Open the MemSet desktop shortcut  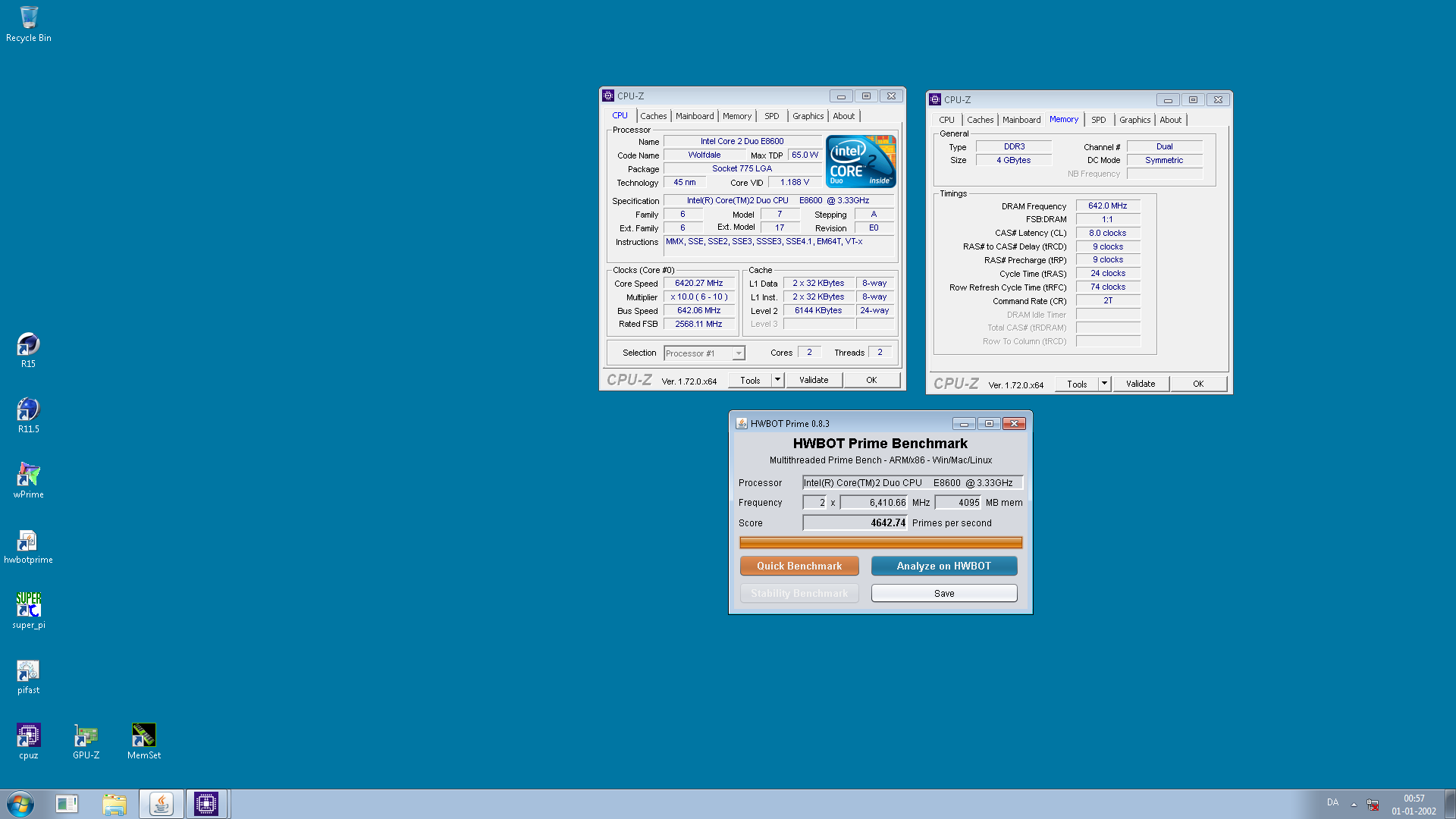tap(143, 742)
